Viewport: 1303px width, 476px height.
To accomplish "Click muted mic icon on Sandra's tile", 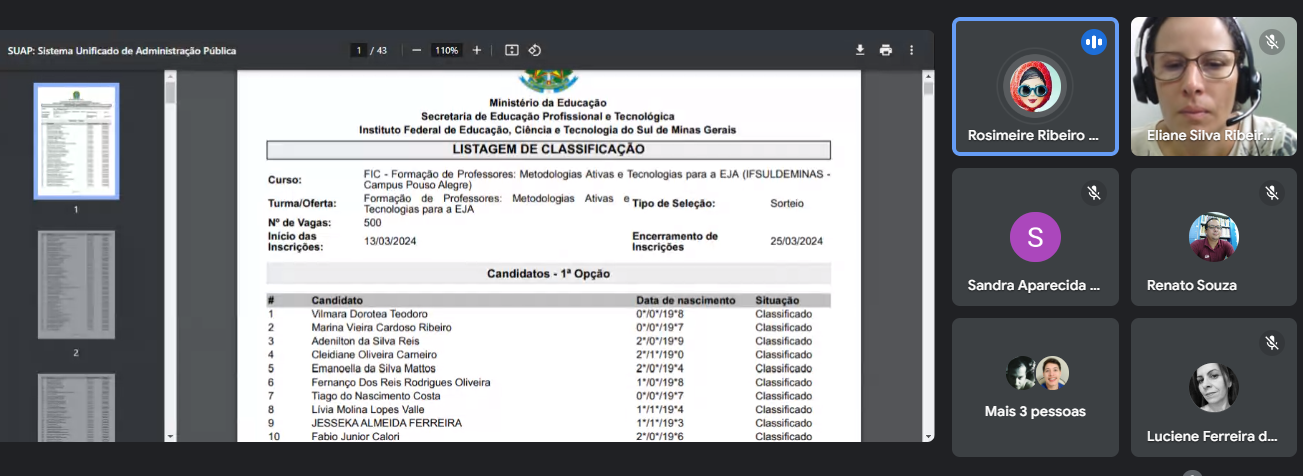I will pos(1094,192).
